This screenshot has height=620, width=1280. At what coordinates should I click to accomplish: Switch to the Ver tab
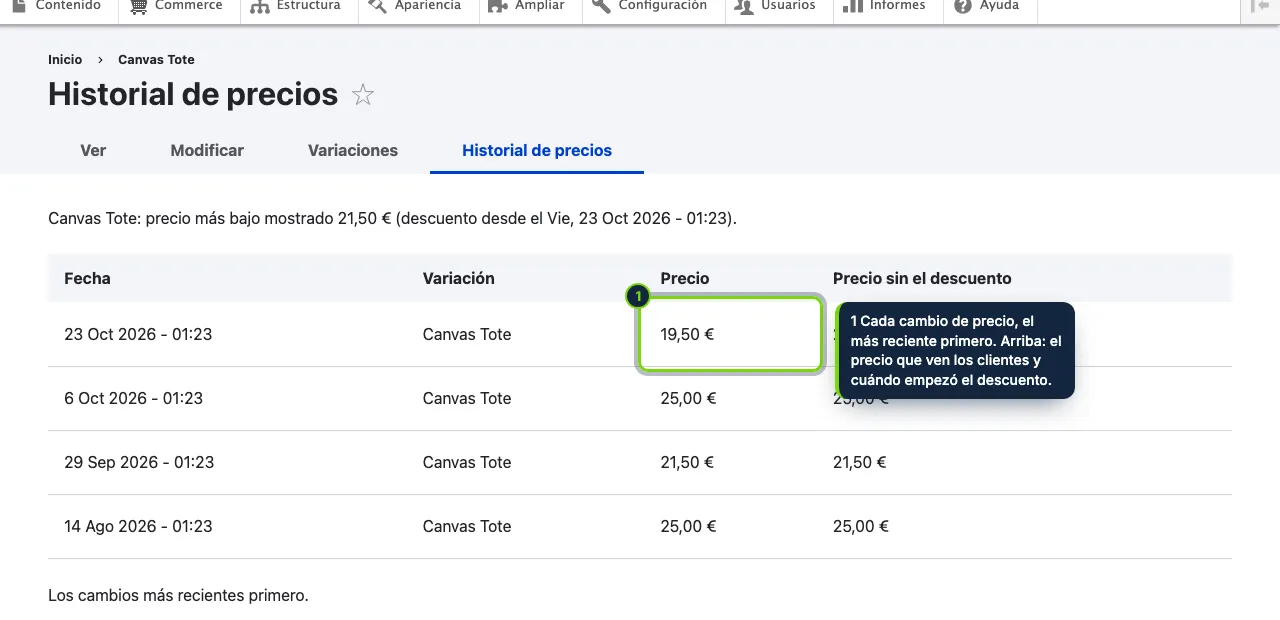point(93,150)
